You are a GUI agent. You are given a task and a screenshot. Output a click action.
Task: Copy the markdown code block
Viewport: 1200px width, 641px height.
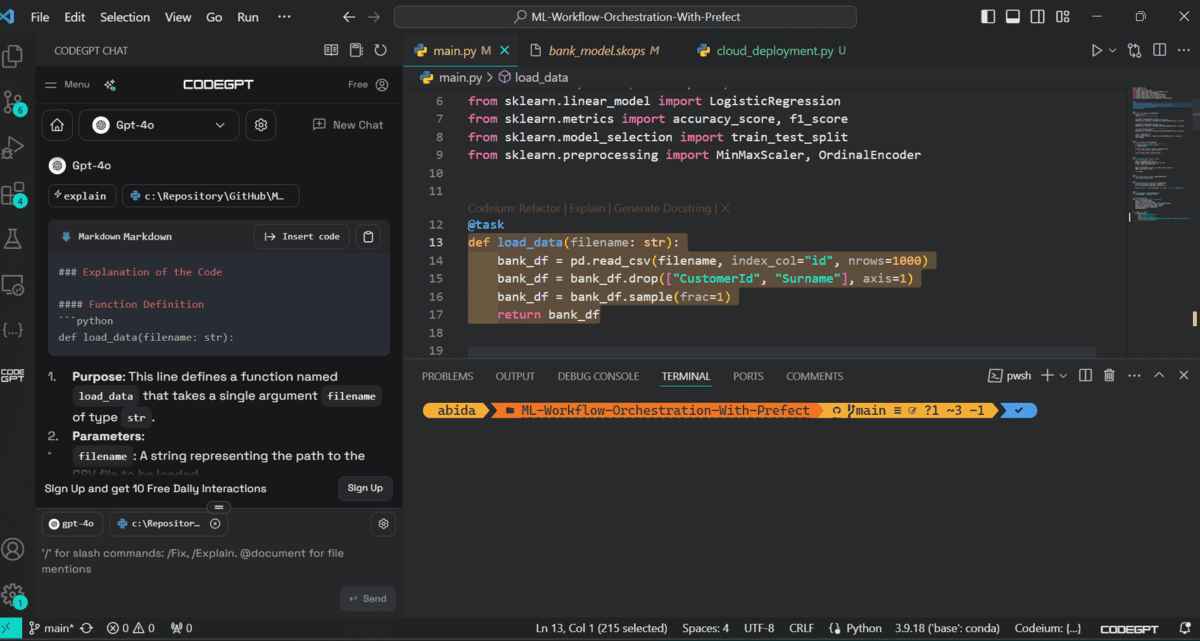(369, 237)
